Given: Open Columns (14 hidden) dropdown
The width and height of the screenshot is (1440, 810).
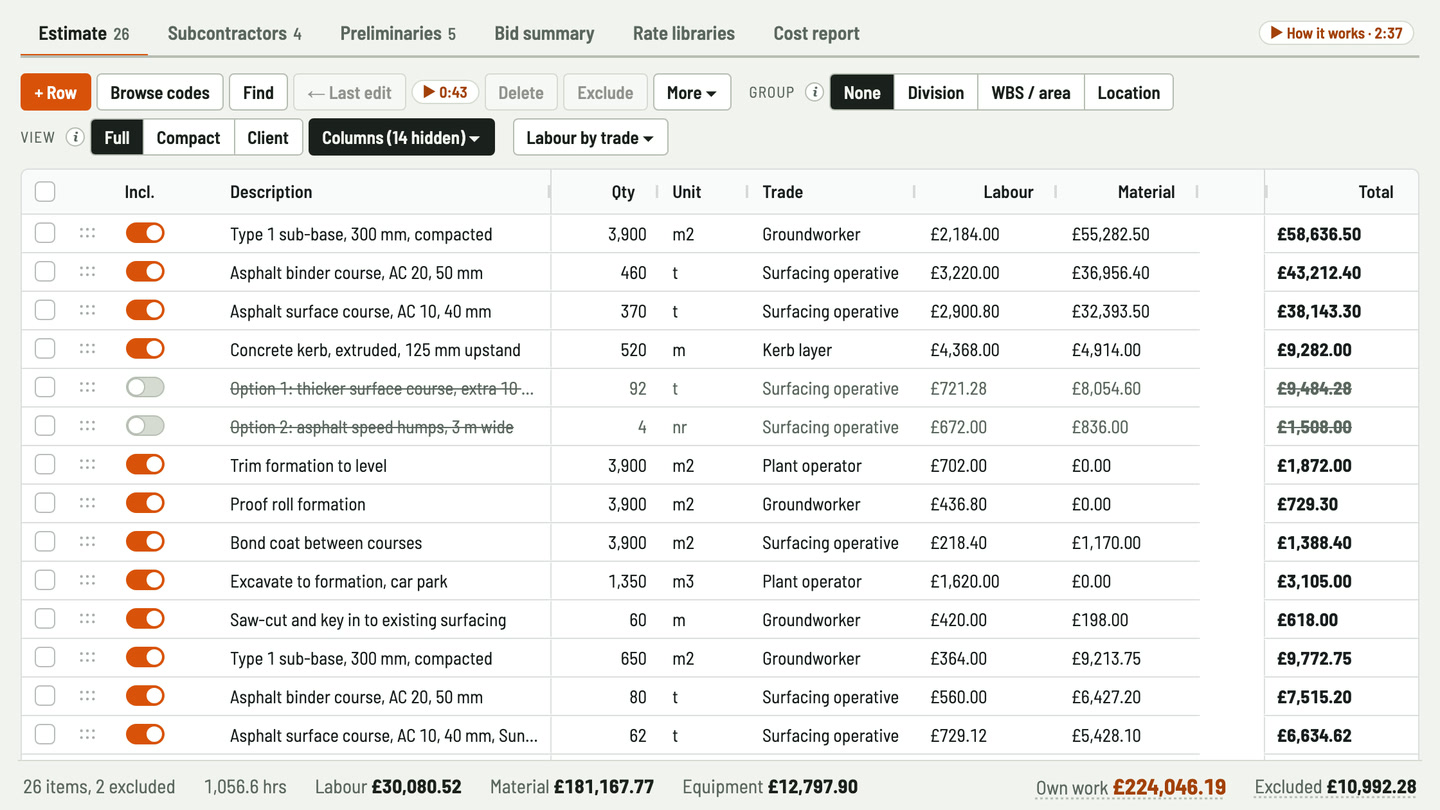Looking at the screenshot, I should (x=401, y=137).
